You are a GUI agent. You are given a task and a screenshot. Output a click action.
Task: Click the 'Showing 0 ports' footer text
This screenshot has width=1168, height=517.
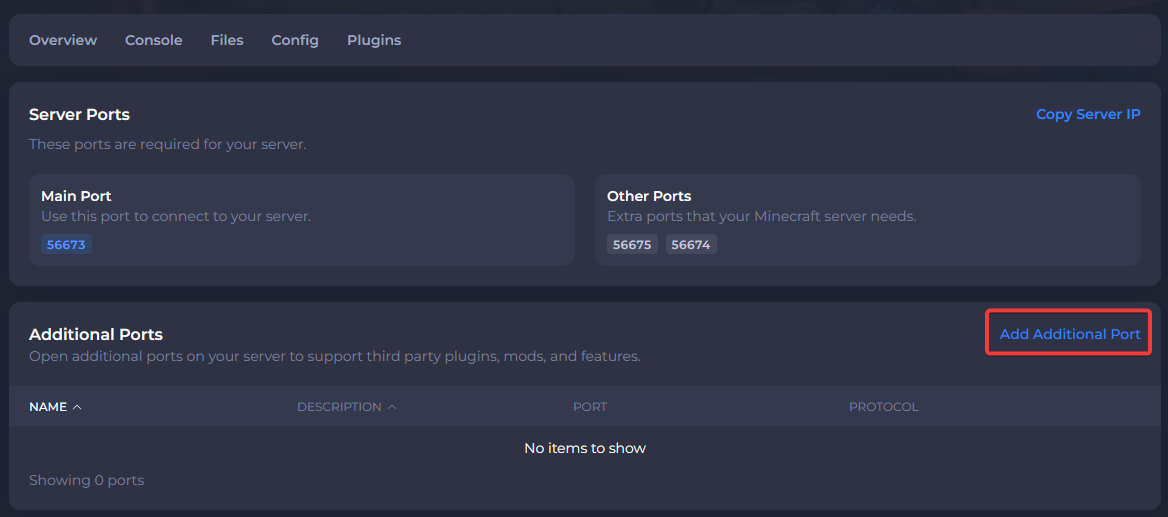point(86,480)
